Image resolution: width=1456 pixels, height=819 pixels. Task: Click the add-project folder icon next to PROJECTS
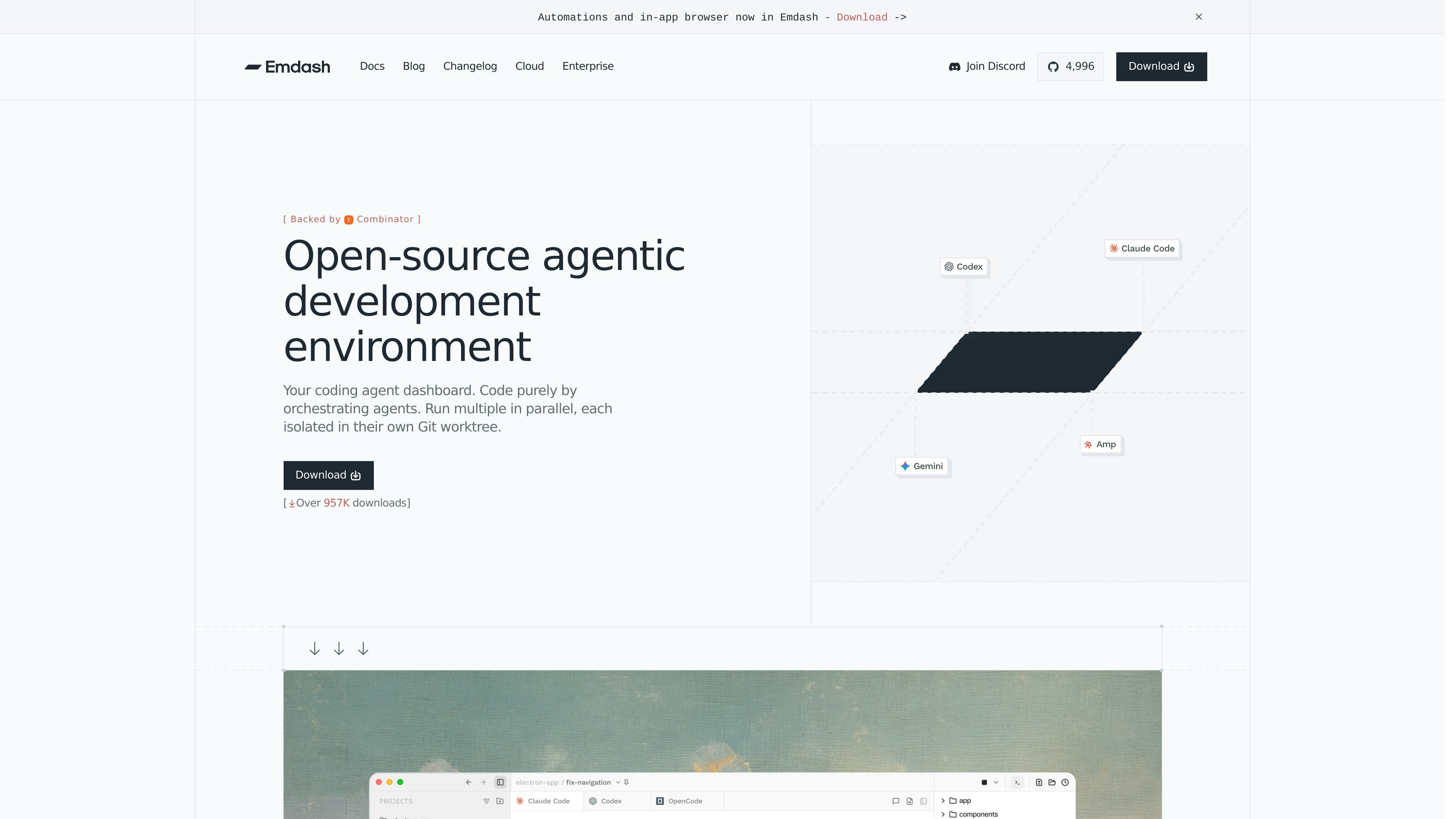[500, 801]
